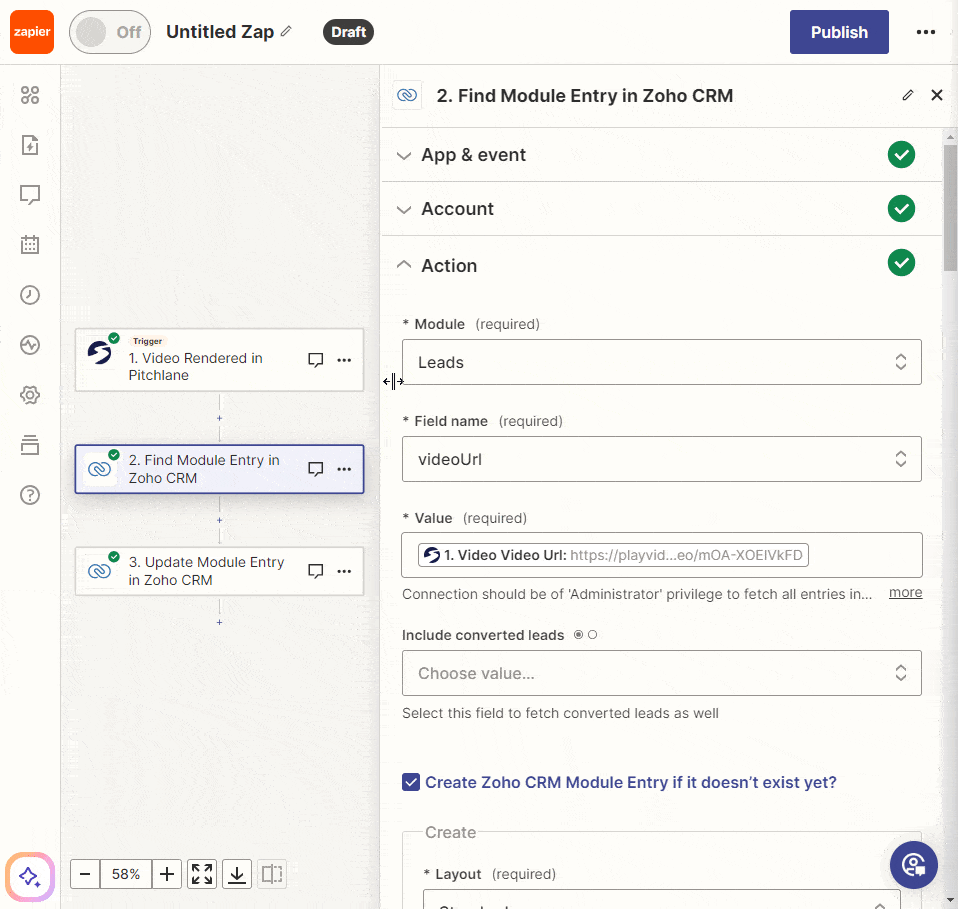Zoom in the canvas with plus button
The height and width of the screenshot is (909, 958).
(167, 874)
